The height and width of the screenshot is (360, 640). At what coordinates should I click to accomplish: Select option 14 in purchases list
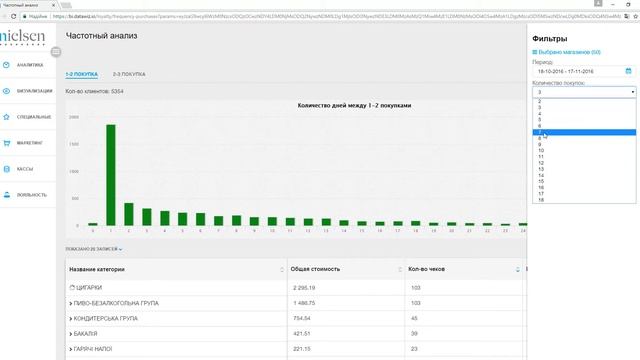584,176
